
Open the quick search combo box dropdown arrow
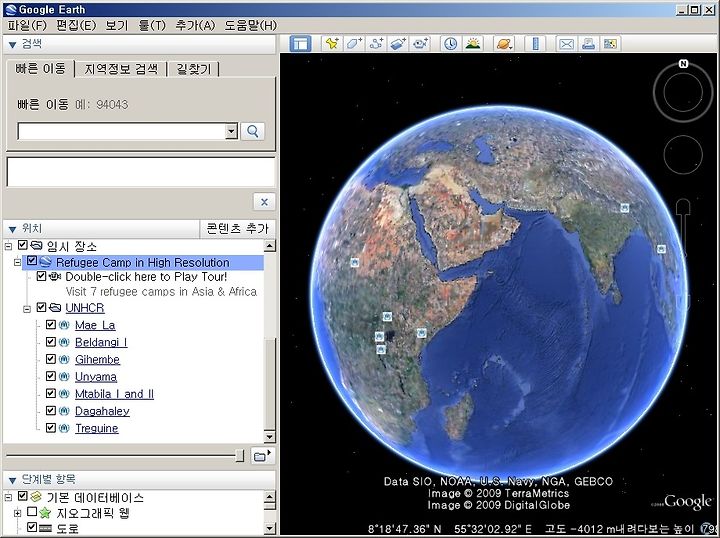coord(231,131)
